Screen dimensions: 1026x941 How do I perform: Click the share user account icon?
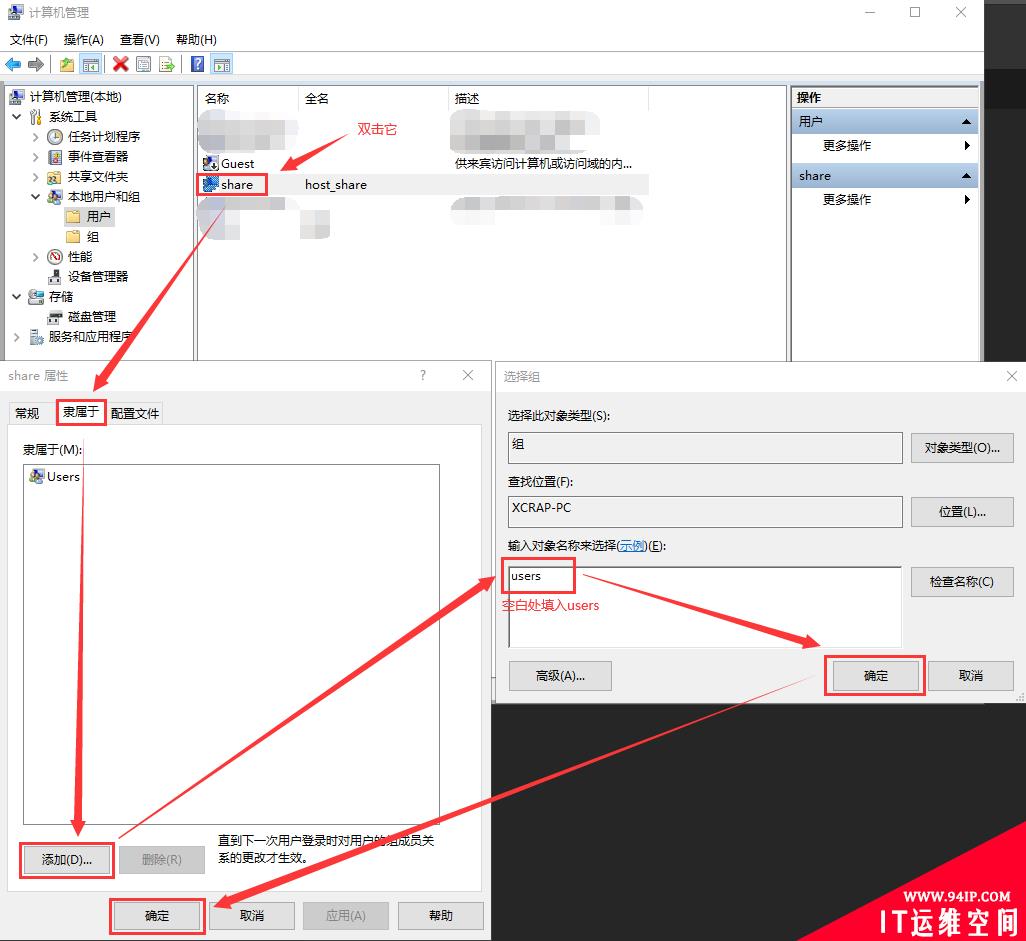point(210,184)
